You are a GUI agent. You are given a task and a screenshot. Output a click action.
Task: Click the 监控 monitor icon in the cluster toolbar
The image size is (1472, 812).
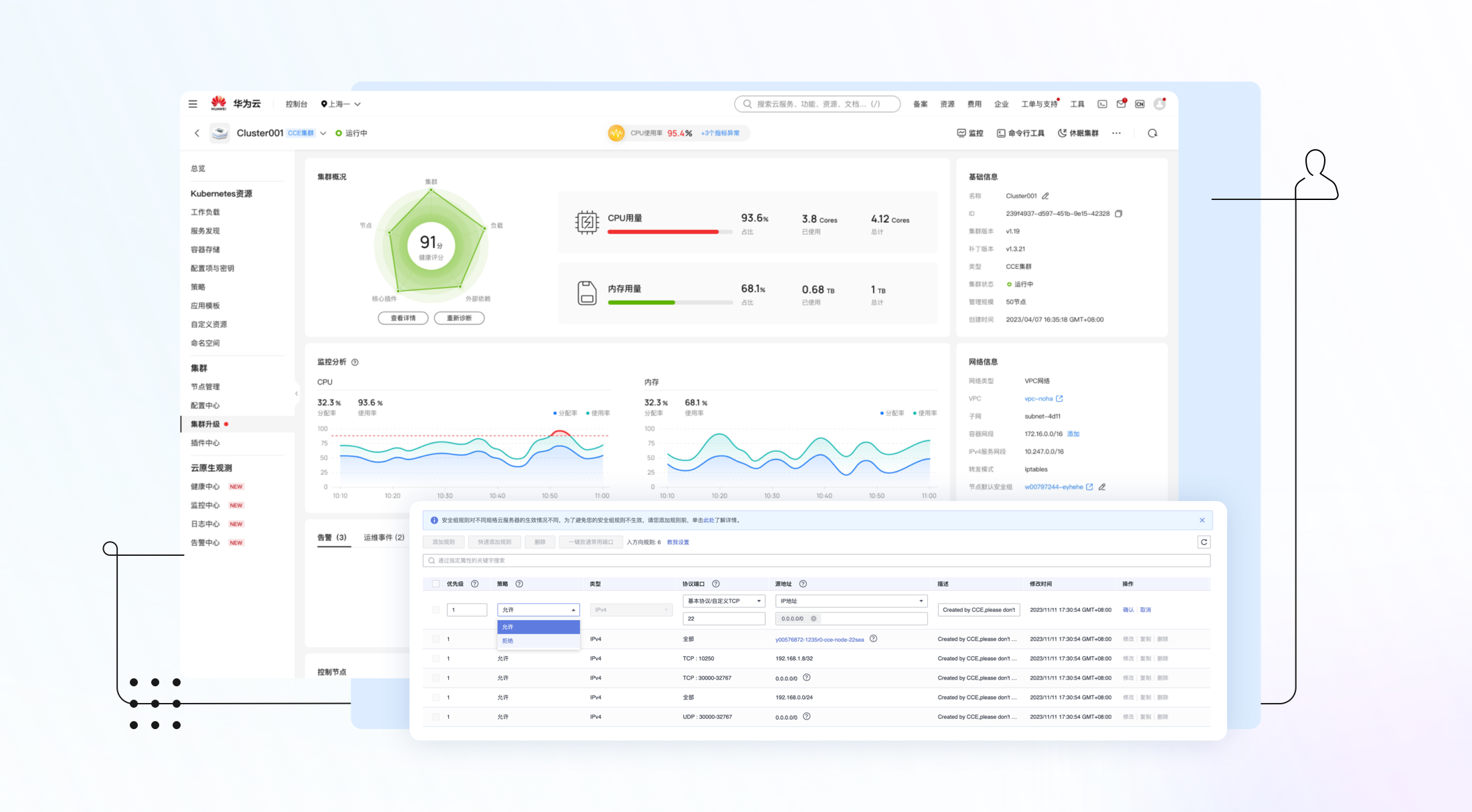[x=961, y=133]
